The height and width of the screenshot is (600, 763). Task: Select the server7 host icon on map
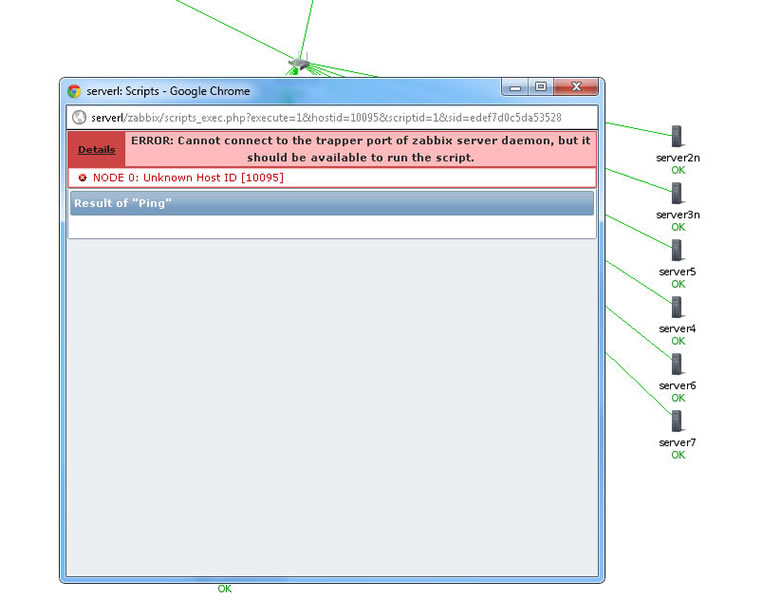coord(677,421)
